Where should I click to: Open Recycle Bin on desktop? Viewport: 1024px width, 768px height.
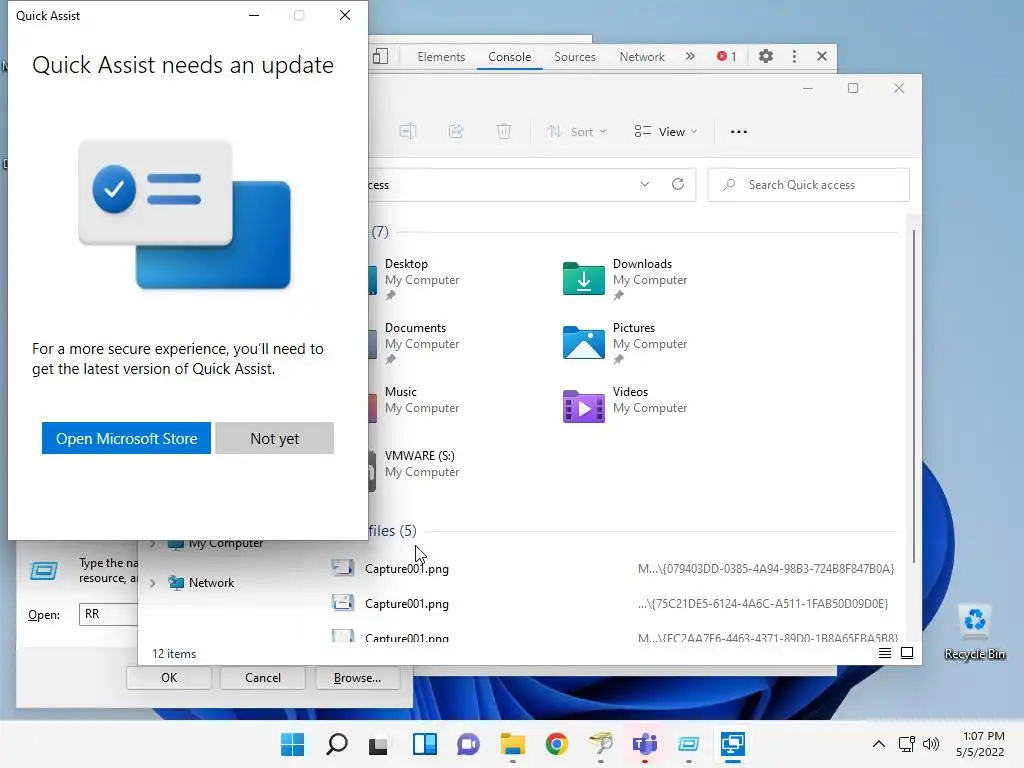pos(974,632)
